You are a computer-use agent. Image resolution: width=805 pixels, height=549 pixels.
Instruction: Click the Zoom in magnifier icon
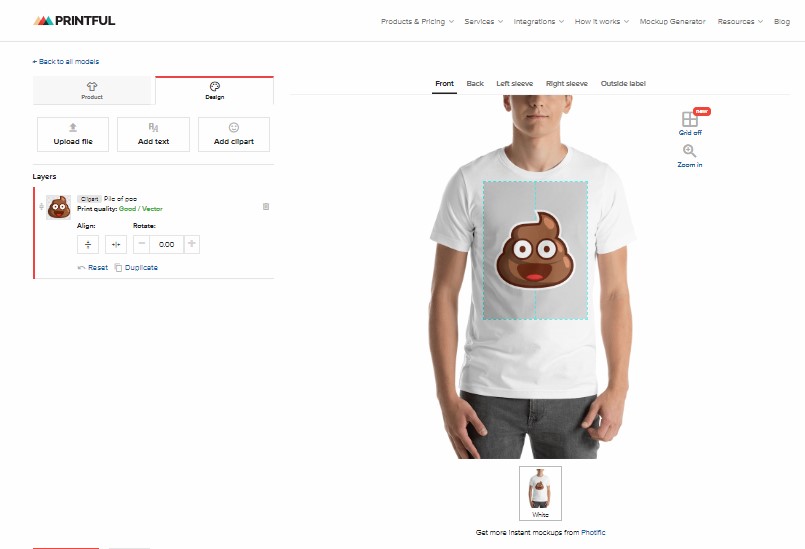pos(689,151)
